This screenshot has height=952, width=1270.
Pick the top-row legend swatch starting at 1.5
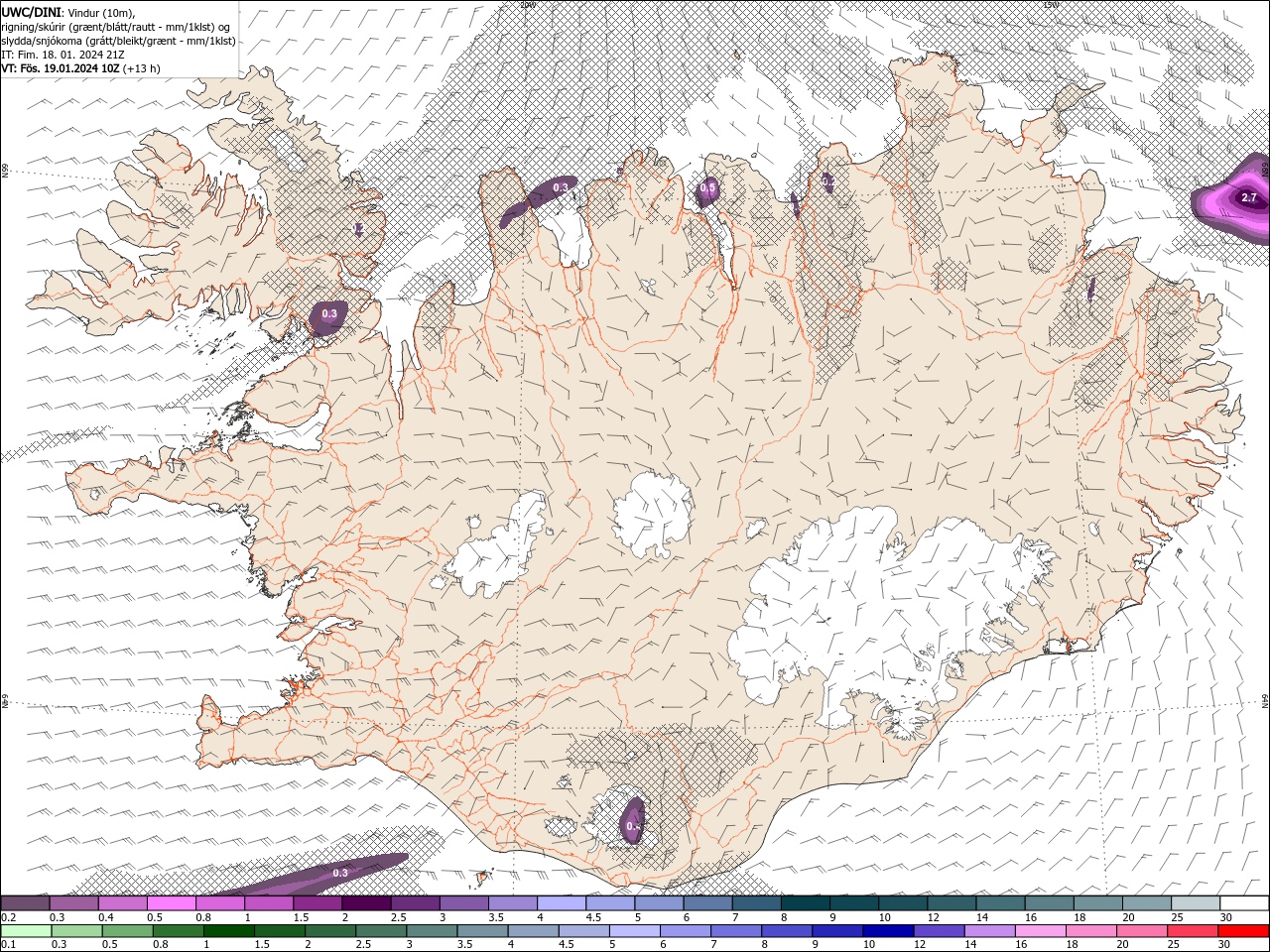click(317, 903)
